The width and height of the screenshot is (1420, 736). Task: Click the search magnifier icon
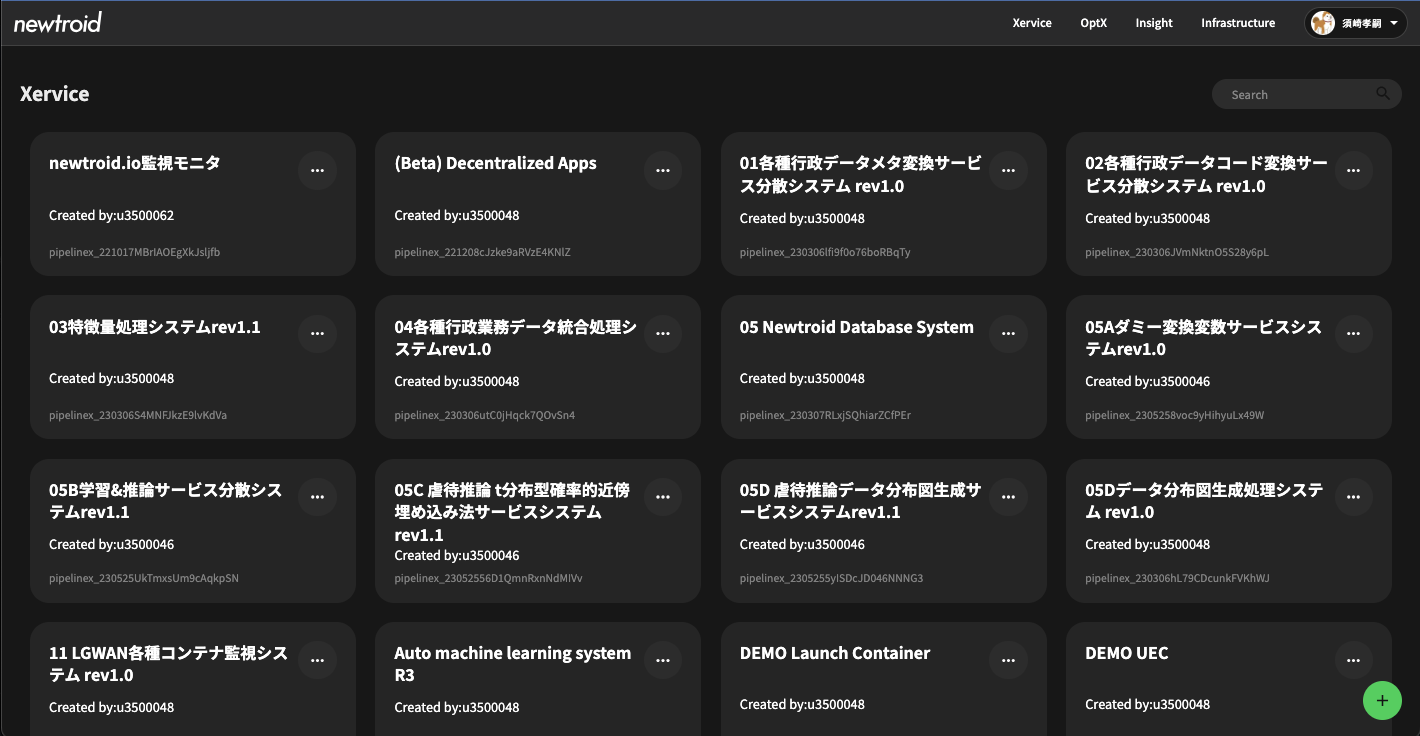(1382, 94)
